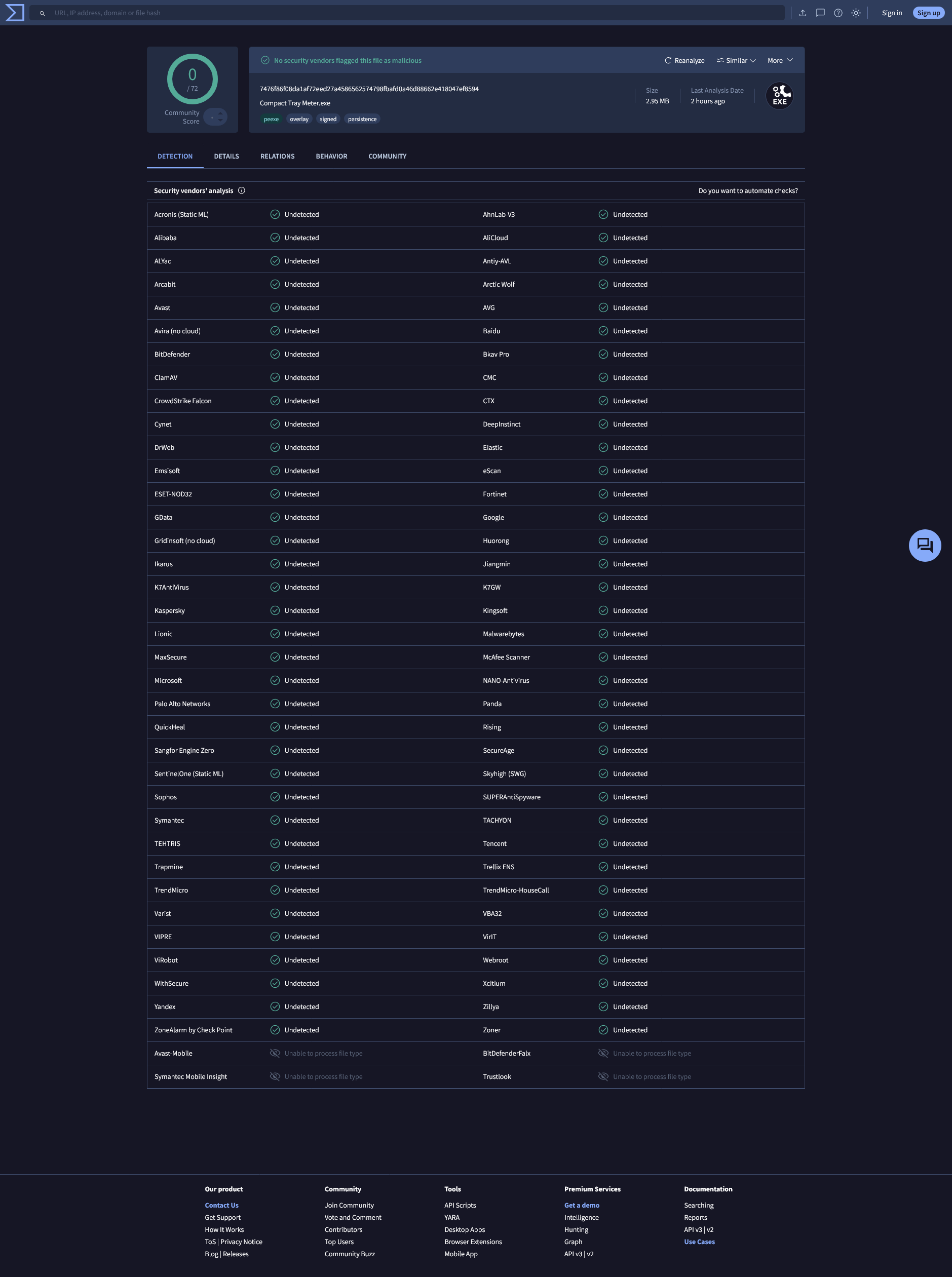Click the file hash text
The image size is (952, 1277).
369,89
